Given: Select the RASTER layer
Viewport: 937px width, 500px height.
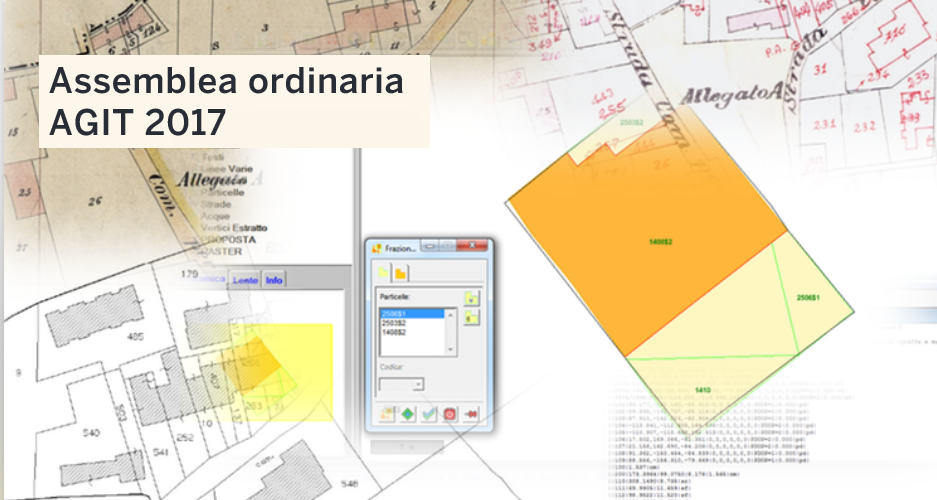Looking at the screenshot, I should 221,251.
